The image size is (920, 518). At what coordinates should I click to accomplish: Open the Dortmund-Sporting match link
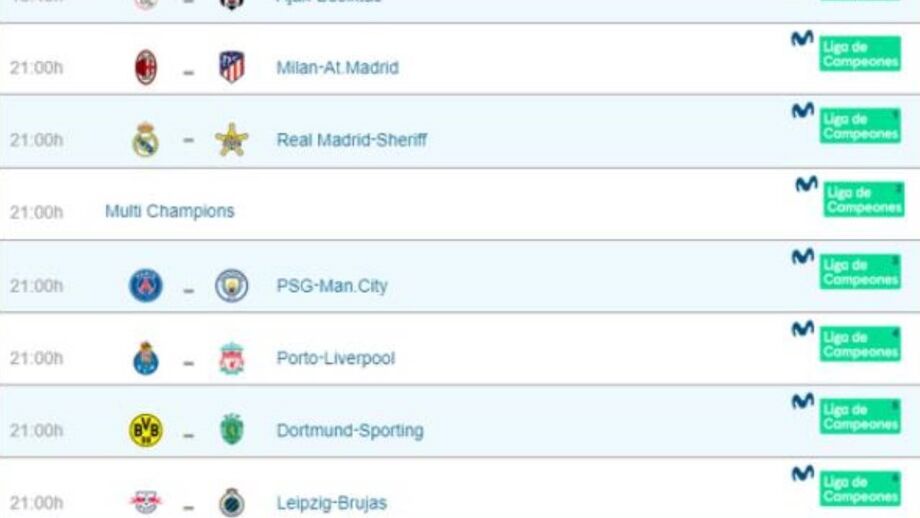[x=349, y=431]
